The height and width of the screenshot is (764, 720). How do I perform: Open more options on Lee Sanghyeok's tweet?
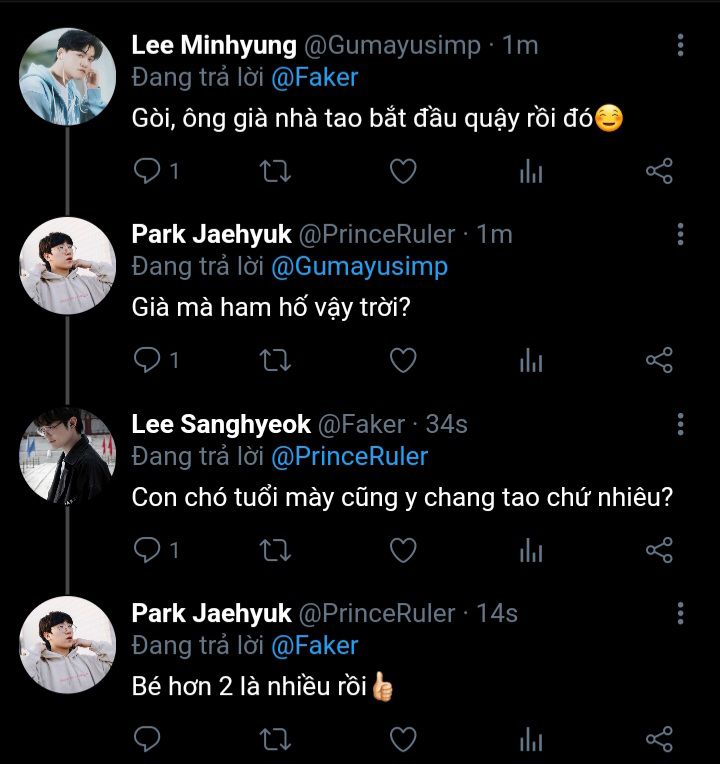point(680,424)
